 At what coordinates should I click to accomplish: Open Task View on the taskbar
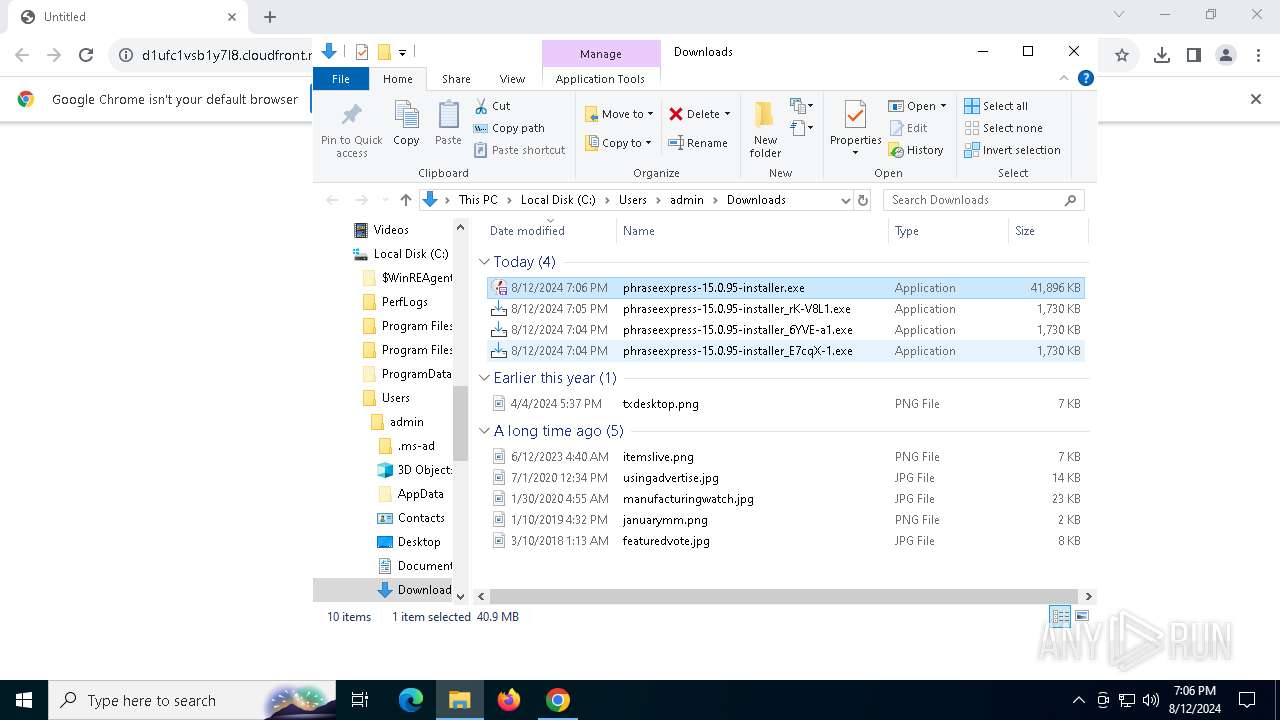(x=360, y=700)
